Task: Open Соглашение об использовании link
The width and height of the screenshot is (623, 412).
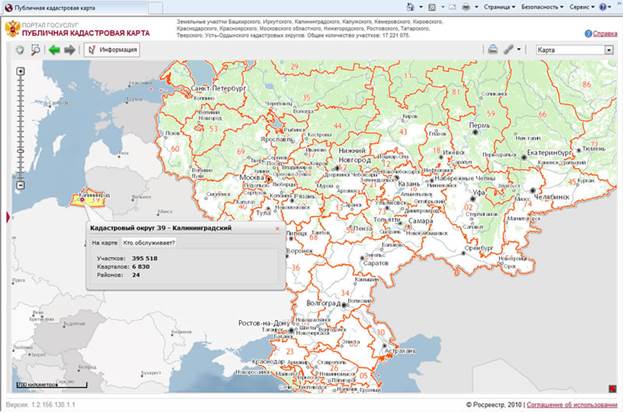Action: click(x=572, y=405)
